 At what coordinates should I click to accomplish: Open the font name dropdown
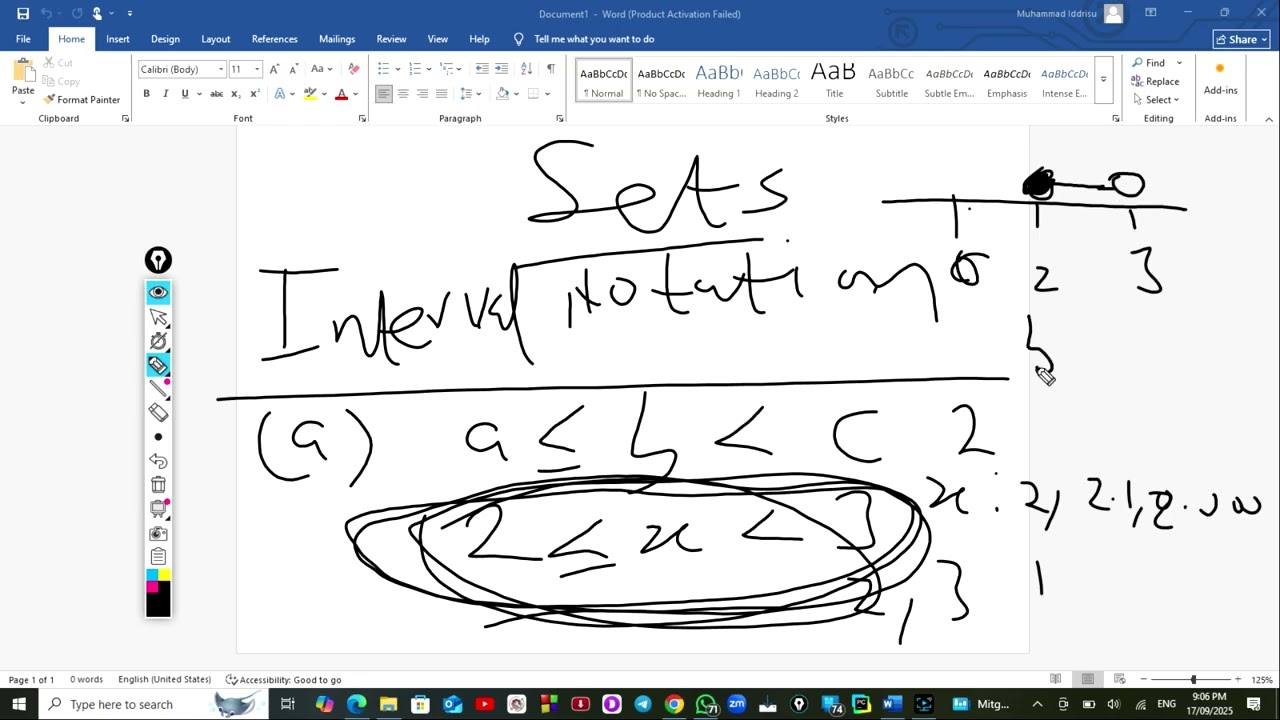point(221,69)
